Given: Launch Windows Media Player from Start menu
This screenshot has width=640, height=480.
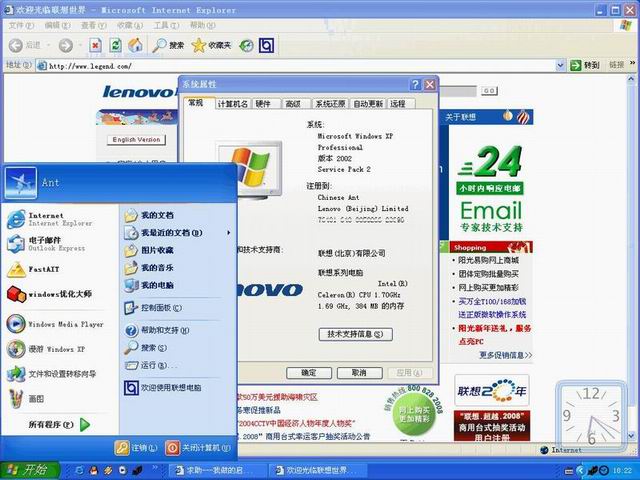Looking at the screenshot, I should click(57, 324).
